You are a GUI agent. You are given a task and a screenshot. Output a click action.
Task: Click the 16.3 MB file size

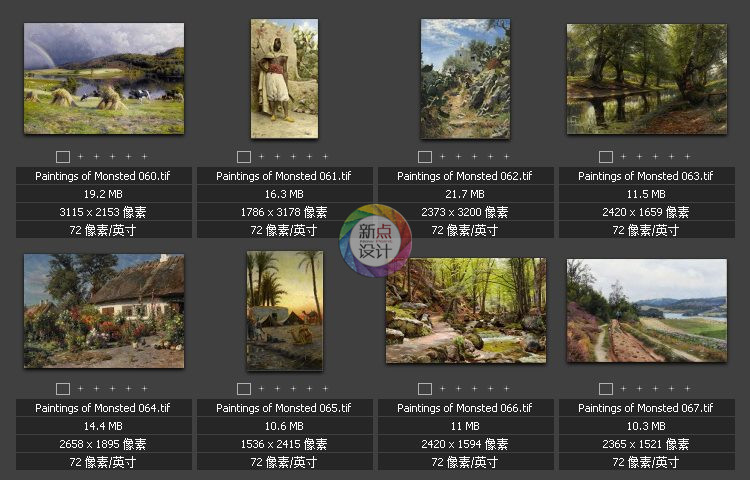284,194
